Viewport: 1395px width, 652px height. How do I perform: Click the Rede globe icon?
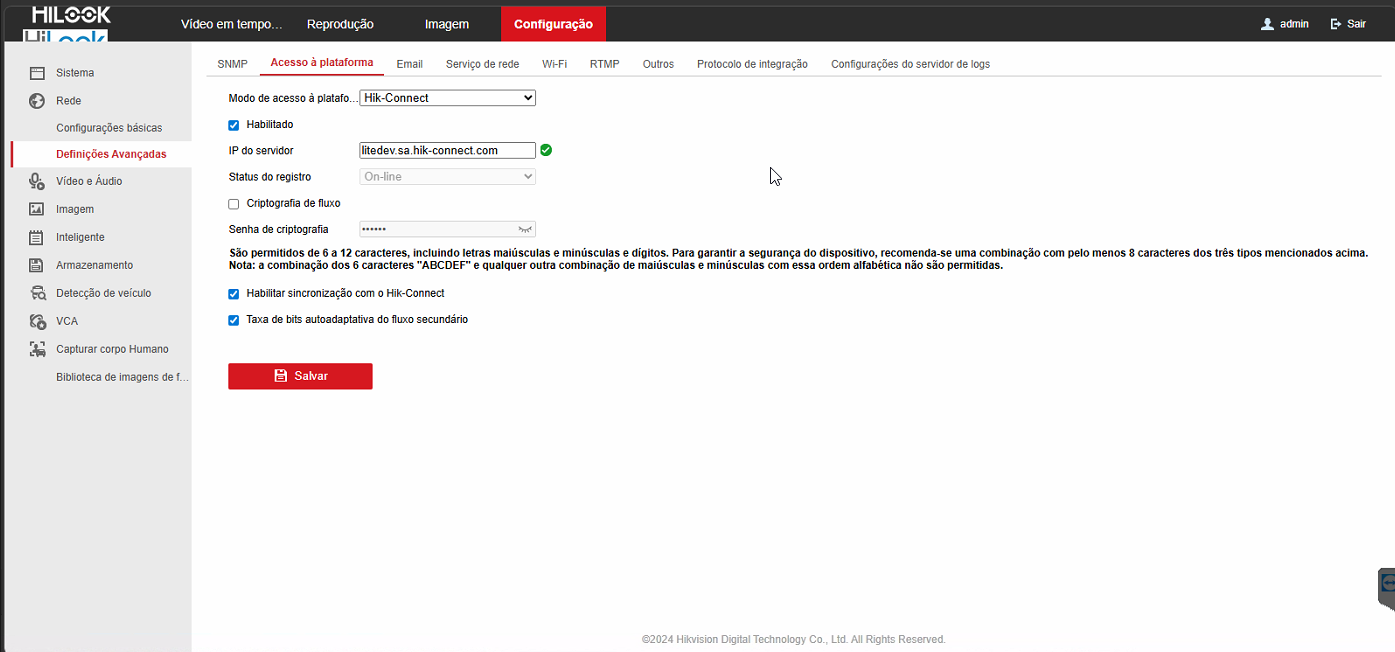pyautogui.click(x=37, y=101)
